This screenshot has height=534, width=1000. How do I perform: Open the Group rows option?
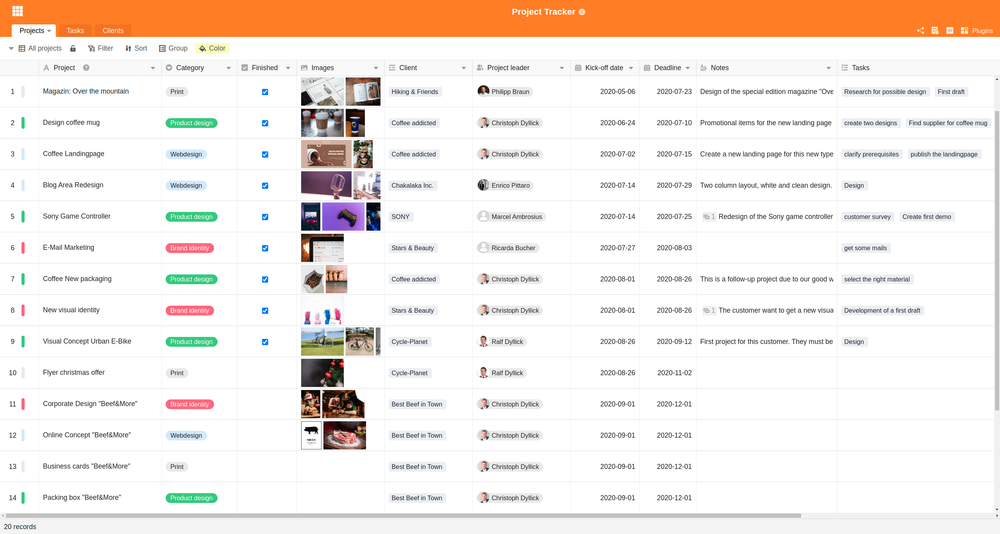tap(173, 48)
